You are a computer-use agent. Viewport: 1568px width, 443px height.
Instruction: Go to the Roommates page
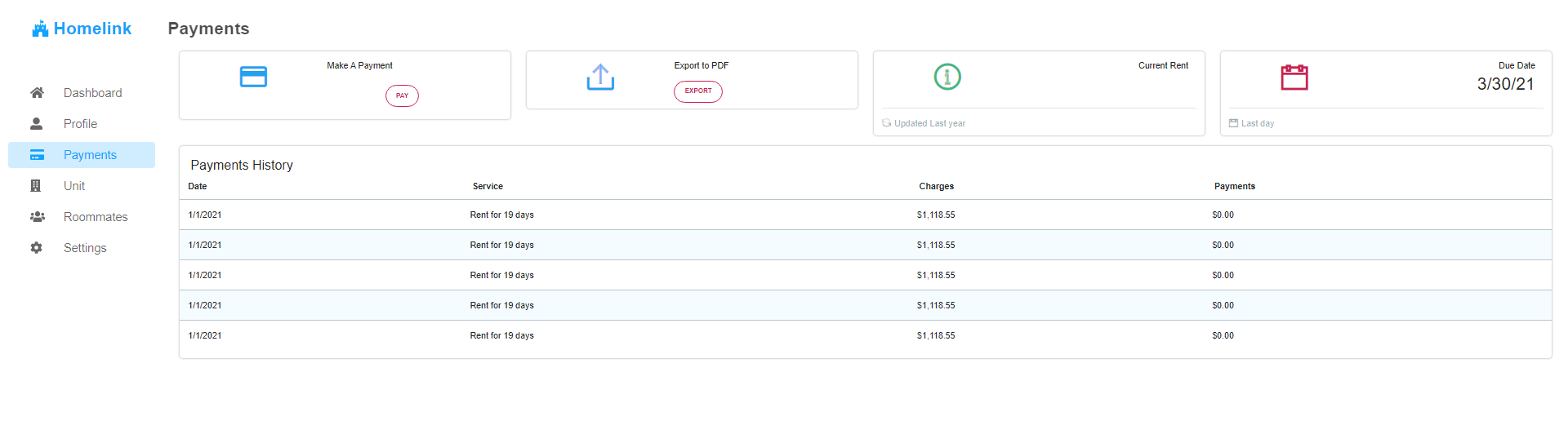coord(96,217)
